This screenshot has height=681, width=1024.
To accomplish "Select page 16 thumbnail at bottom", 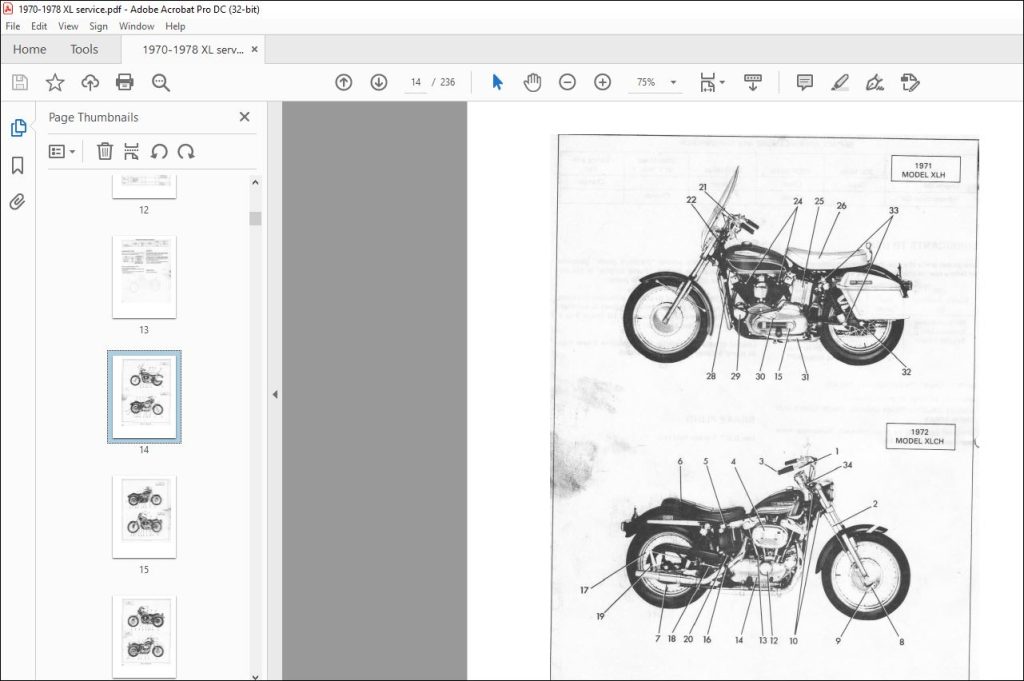I will [x=144, y=637].
